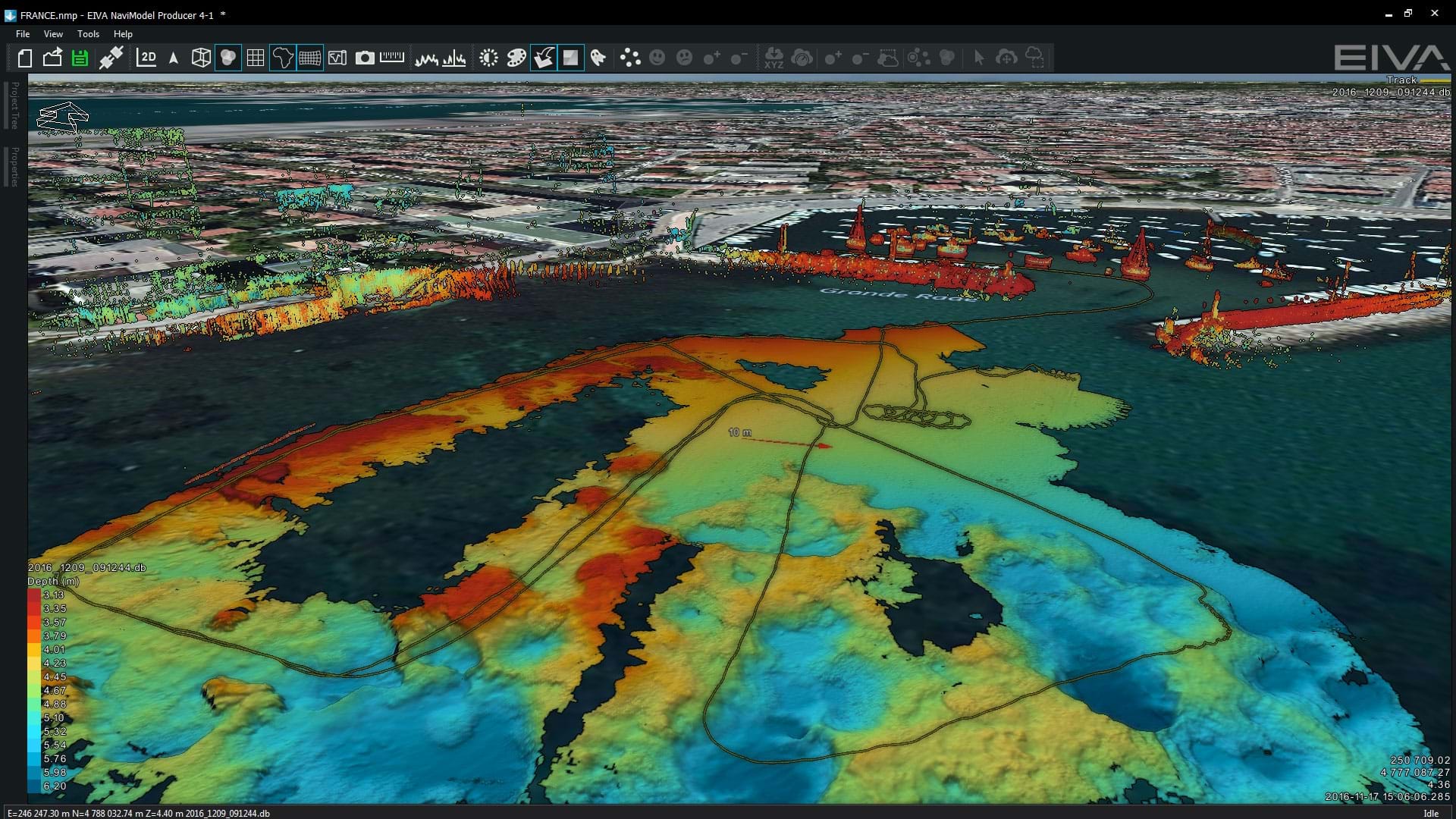
Task: Click the green Save project icon
Action: tap(80, 58)
